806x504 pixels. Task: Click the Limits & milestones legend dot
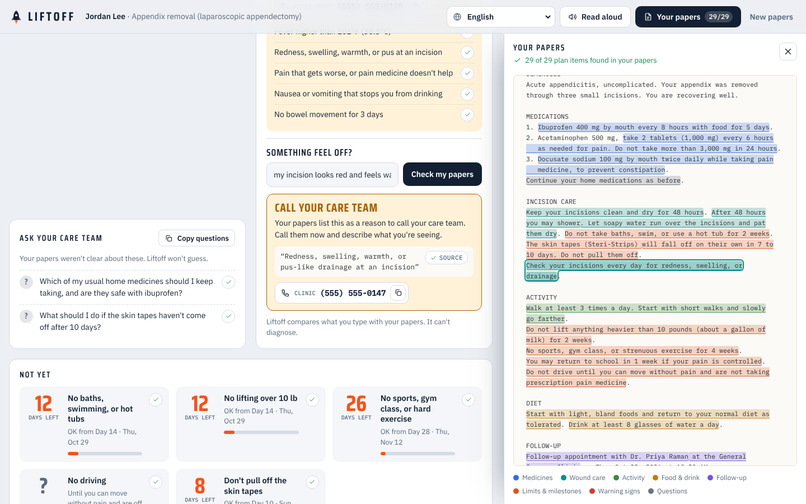516,491
